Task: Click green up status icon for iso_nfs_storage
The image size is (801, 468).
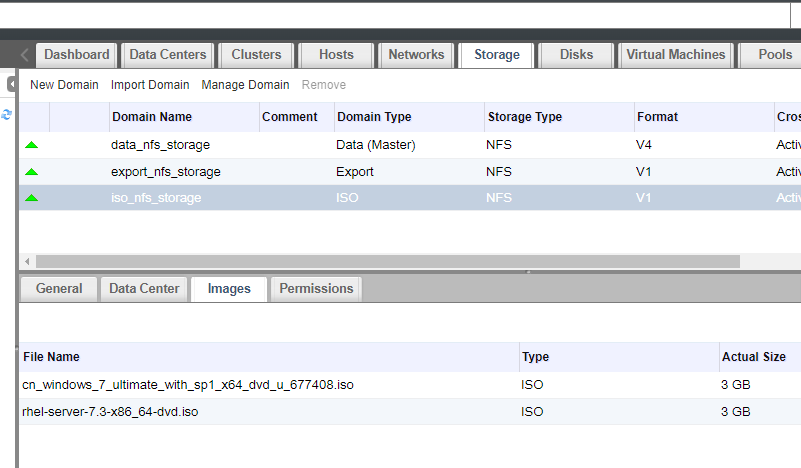Action: coord(32,198)
